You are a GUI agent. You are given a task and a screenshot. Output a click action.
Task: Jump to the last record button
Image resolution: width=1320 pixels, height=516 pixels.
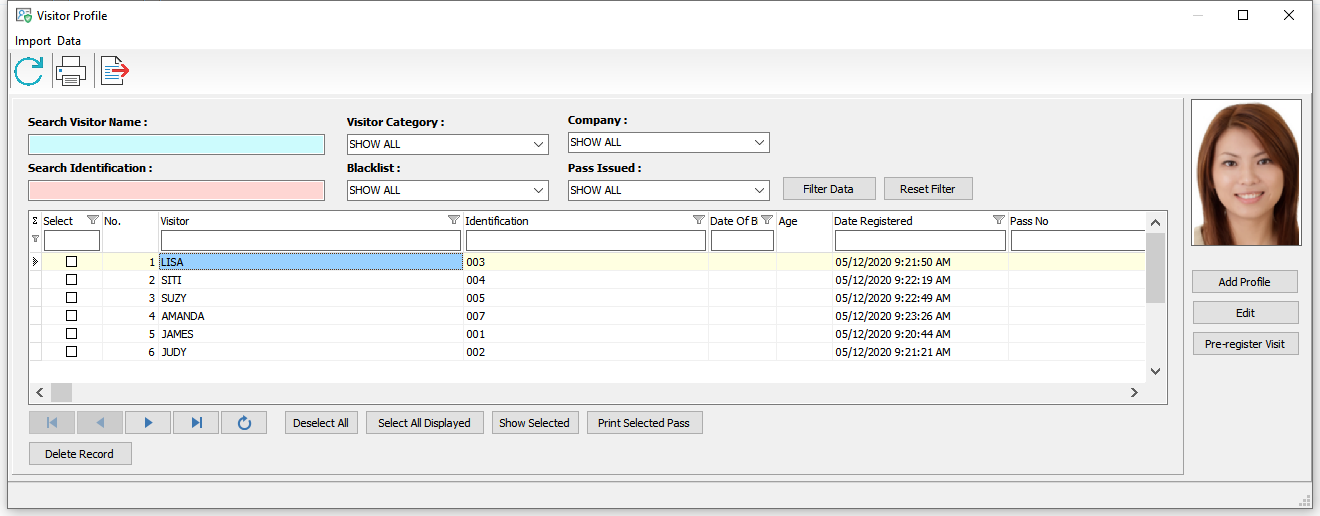tap(196, 423)
